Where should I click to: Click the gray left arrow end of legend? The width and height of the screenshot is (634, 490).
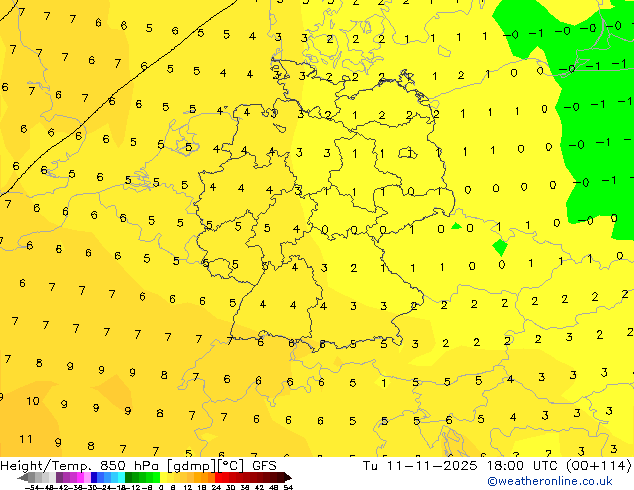coord(23,477)
